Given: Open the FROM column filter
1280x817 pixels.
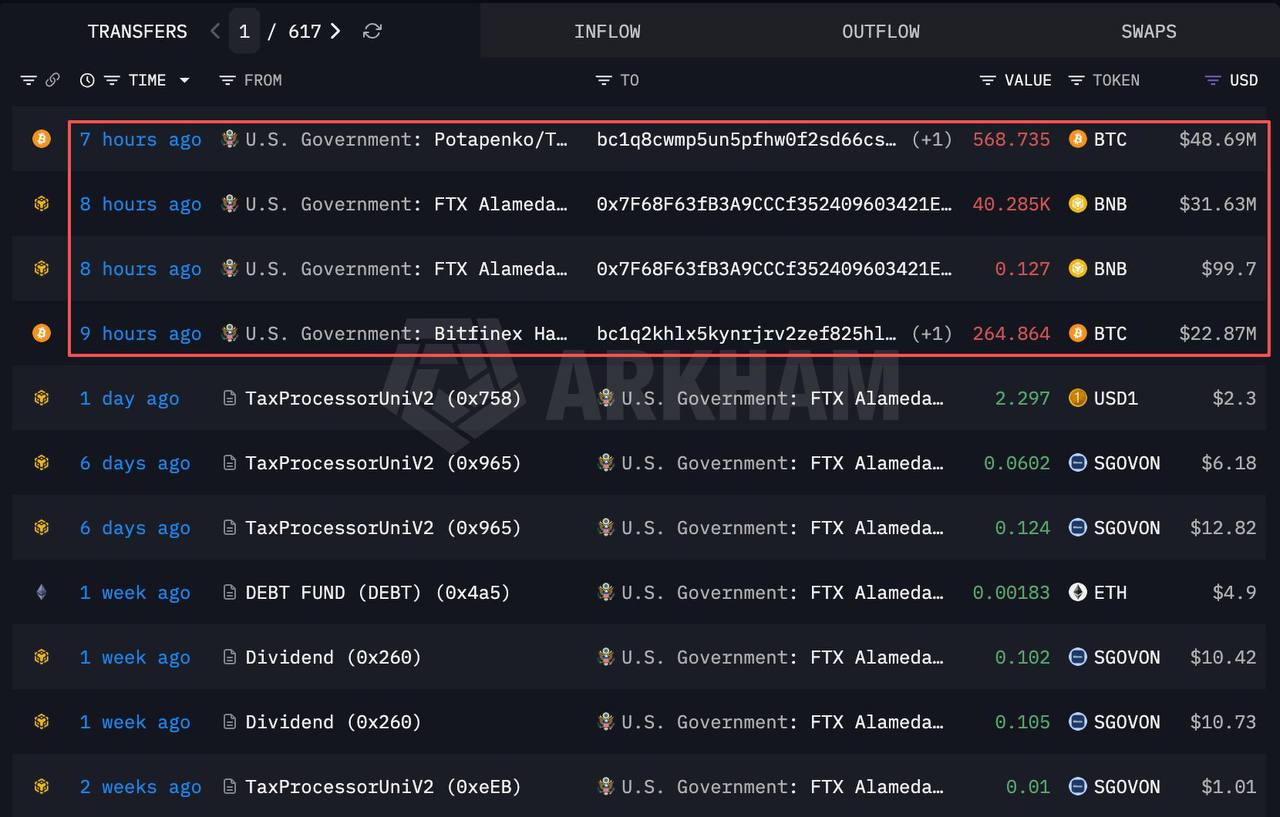Looking at the screenshot, I should [x=228, y=80].
